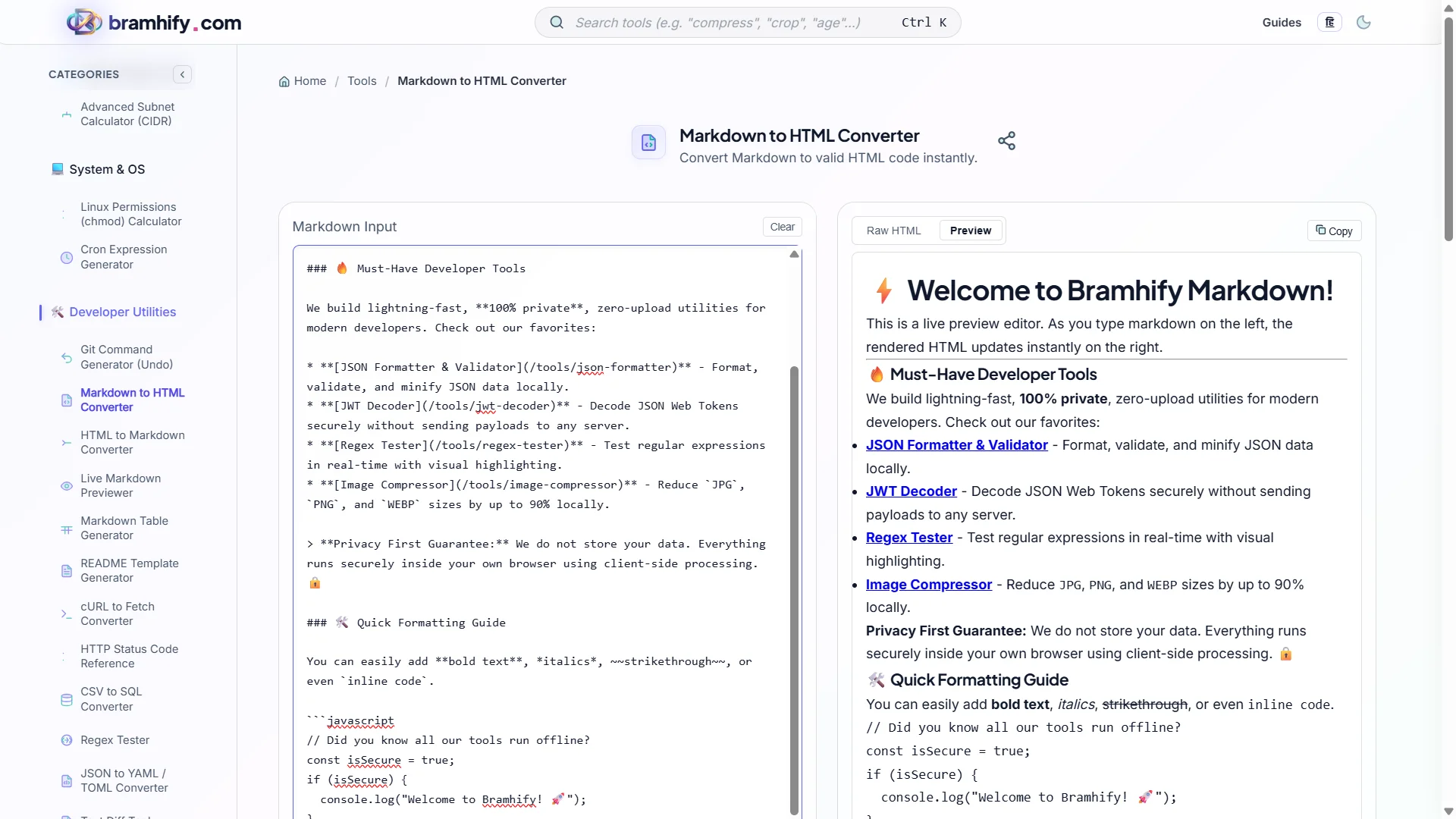Copy the HTML output
This screenshot has height=819, width=1456.
[1334, 231]
